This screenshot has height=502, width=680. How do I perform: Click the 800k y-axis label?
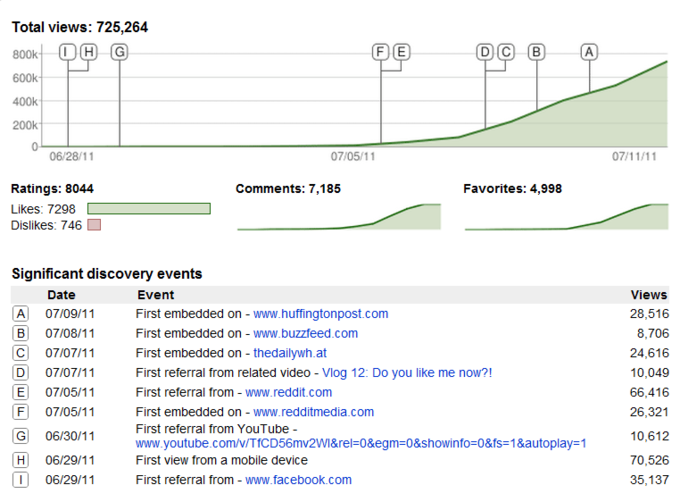25,55
